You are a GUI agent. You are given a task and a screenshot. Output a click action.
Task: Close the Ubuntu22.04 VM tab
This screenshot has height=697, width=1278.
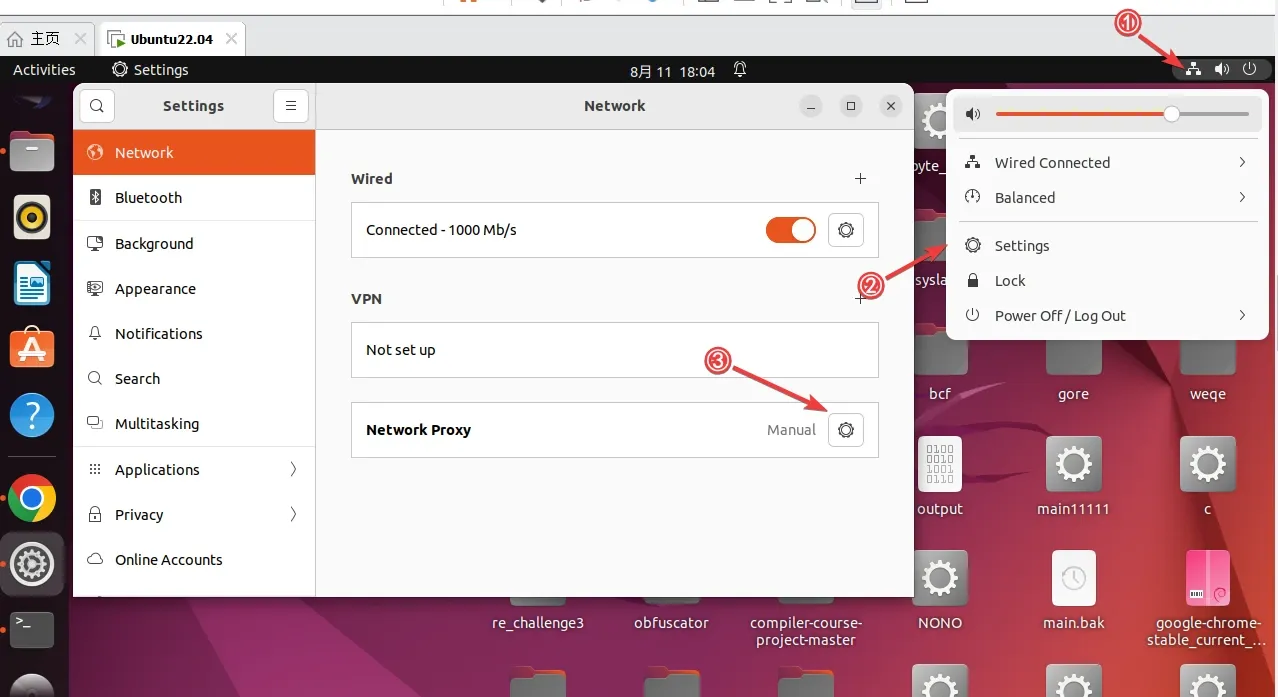[x=232, y=39]
